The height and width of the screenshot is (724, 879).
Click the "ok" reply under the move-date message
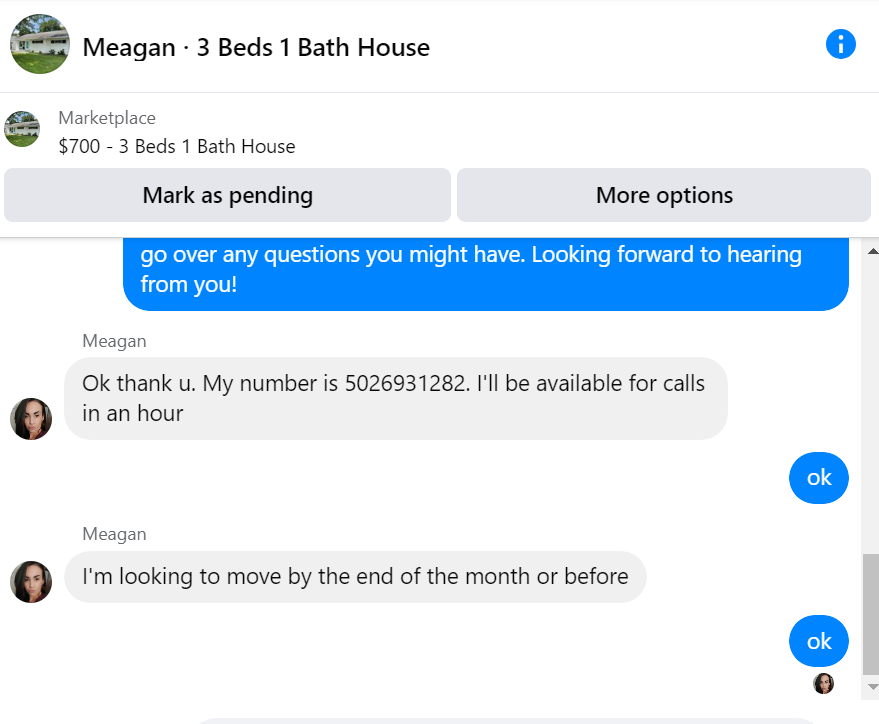pyautogui.click(x=819, y=641)
